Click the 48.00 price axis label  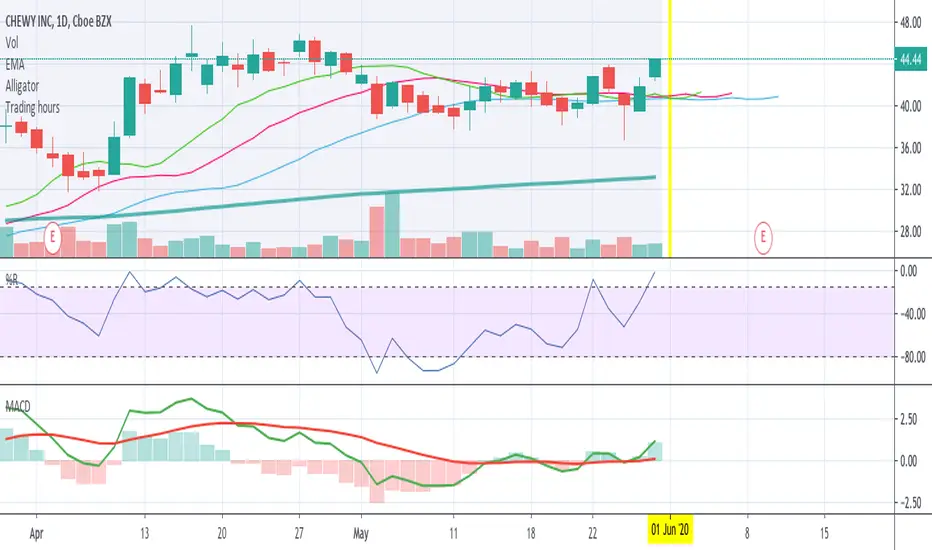911,23
